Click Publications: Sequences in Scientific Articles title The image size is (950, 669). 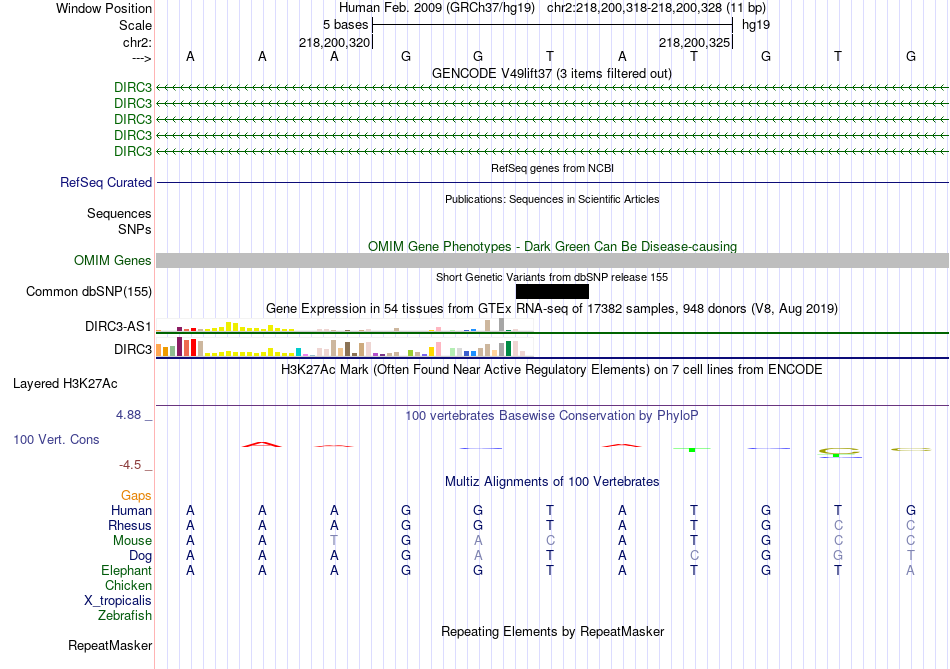tap(552, 199)
